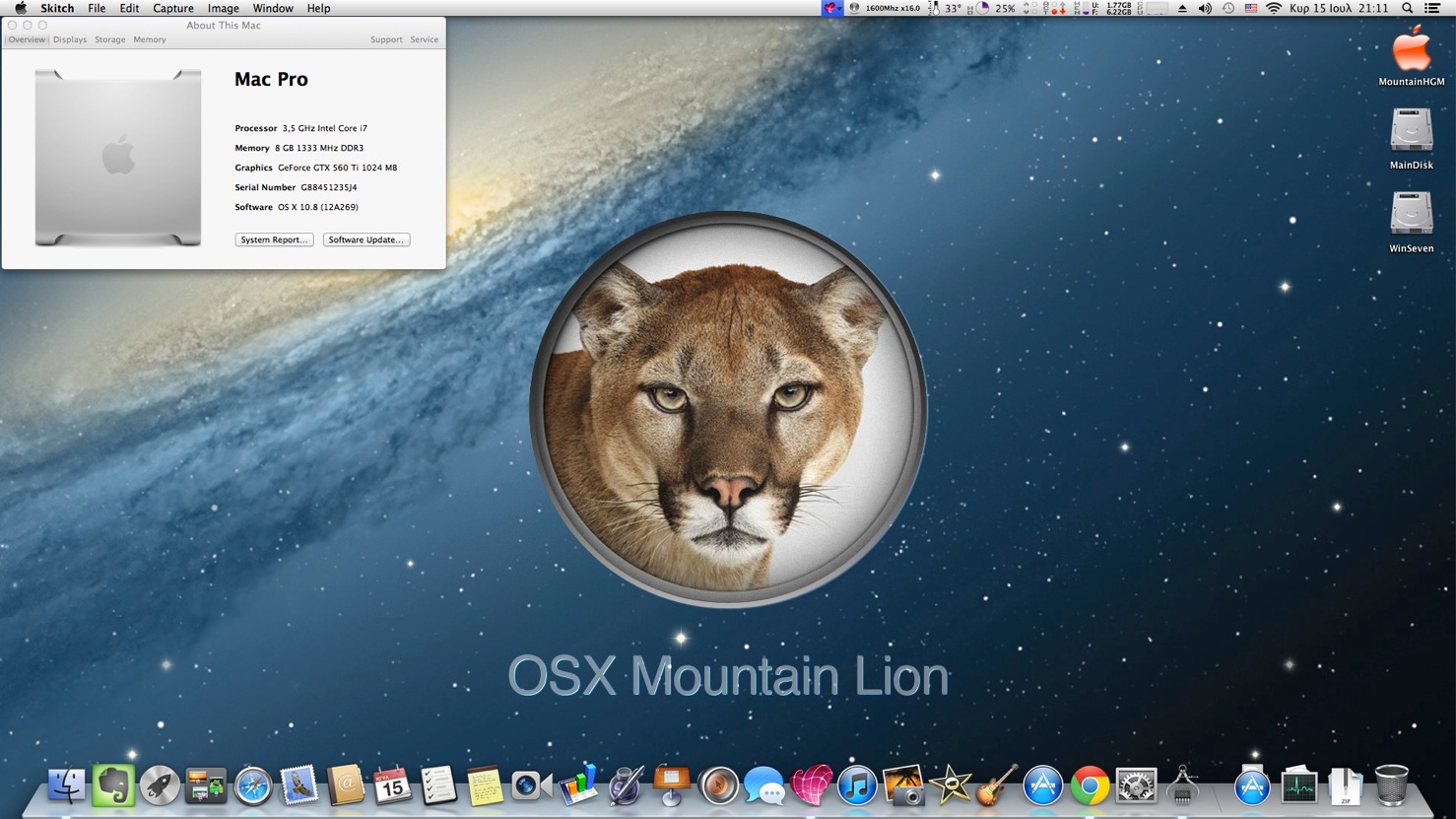Click the System Report button

(x=274, y=239)
